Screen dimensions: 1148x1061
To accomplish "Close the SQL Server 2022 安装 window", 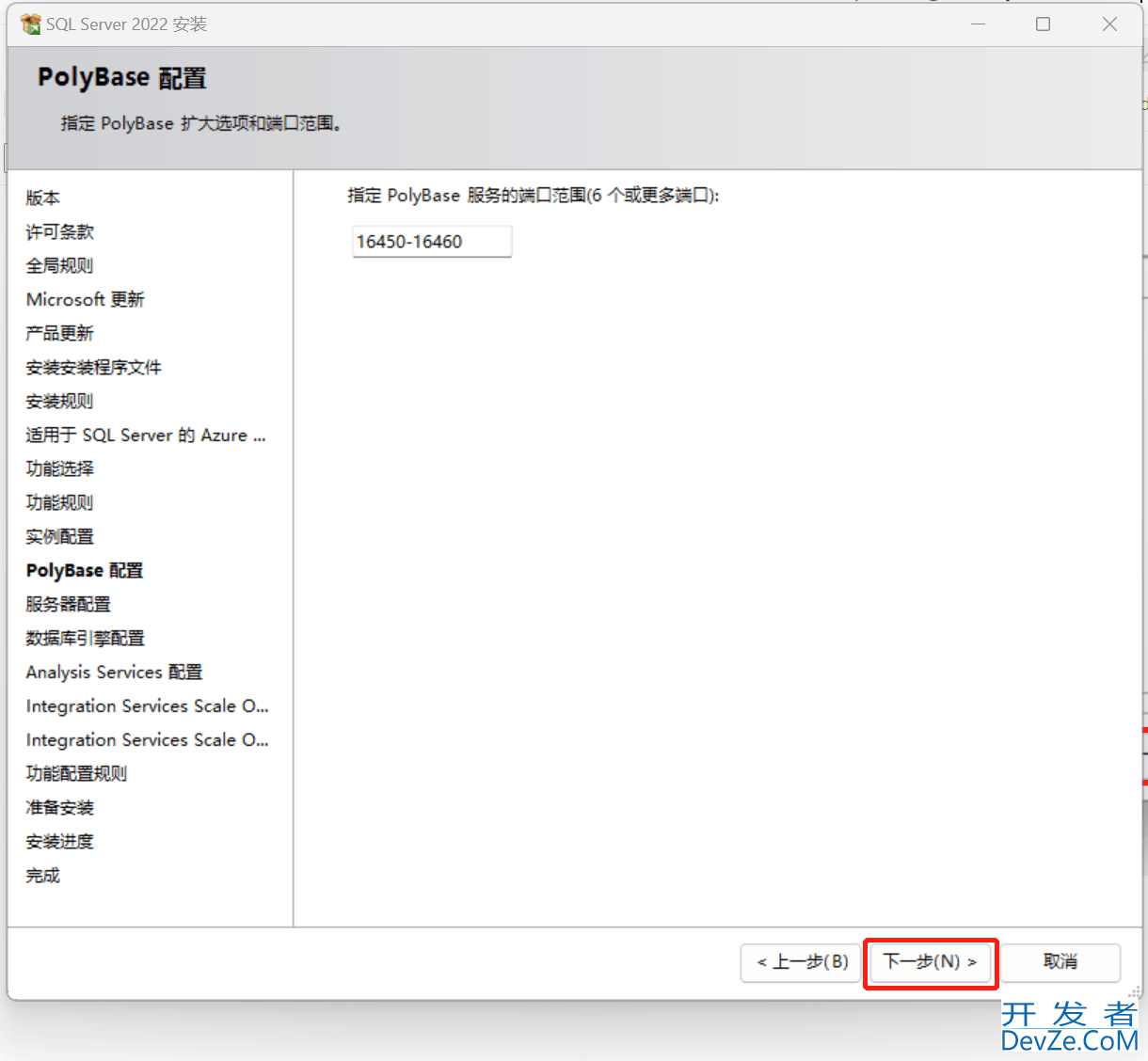I will 1110,24.
